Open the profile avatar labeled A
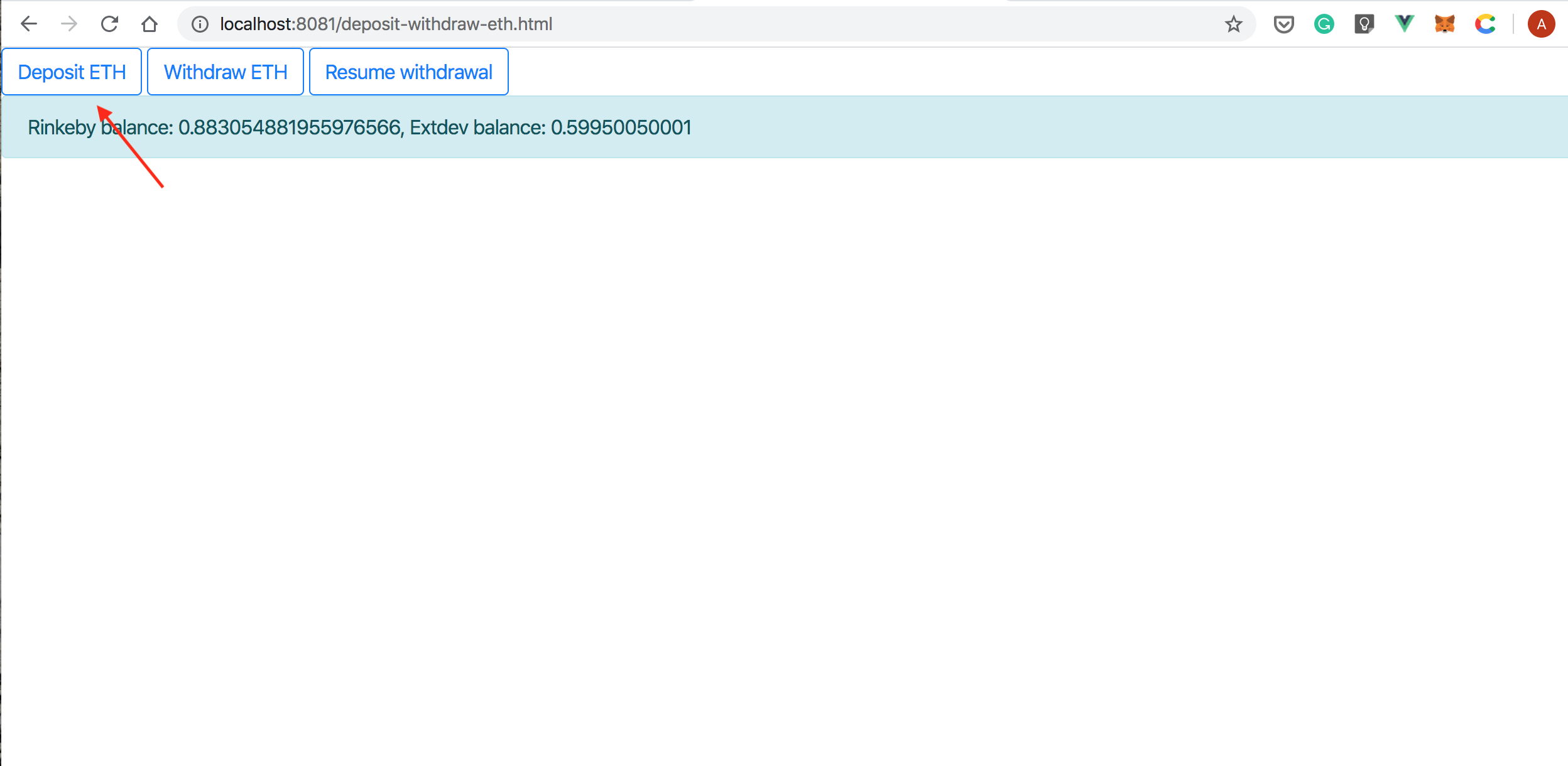Screen dimensions: 1568x766 pos(1541,24)
